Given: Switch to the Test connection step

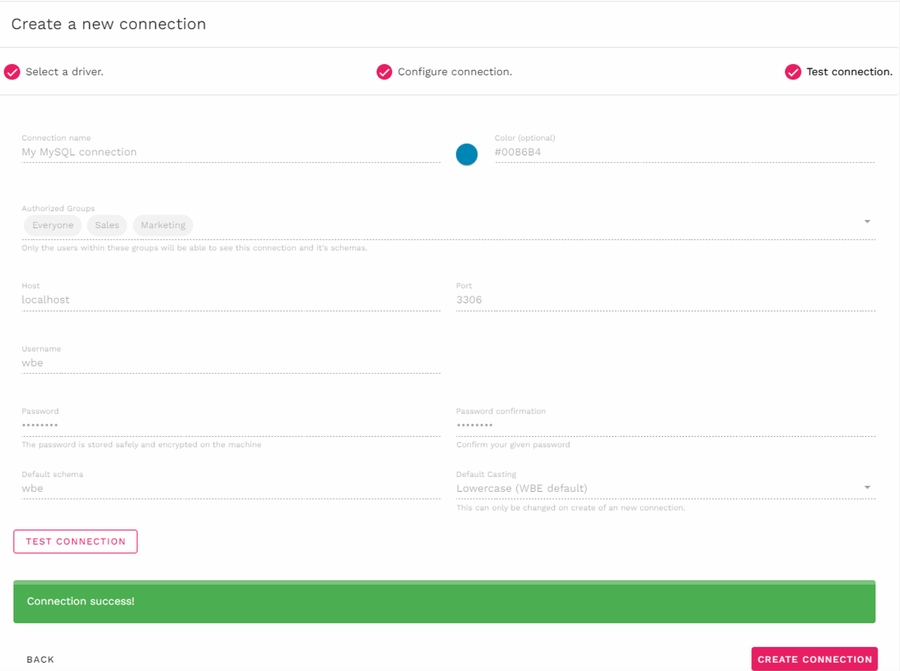Looking at the screenshot, I should 849,72.
